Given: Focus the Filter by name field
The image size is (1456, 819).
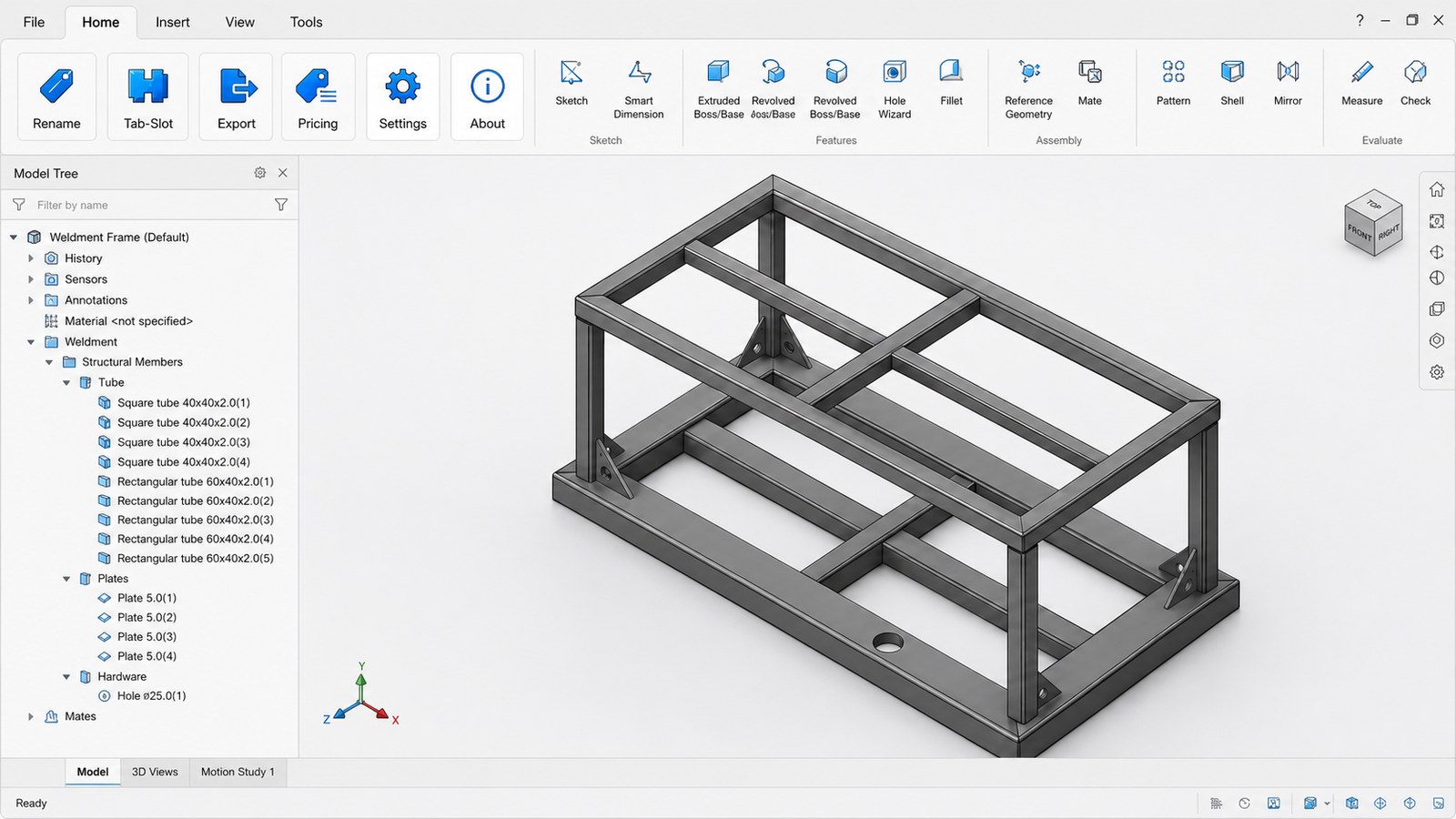Looking at the screenshot, I should coord(150,205).
